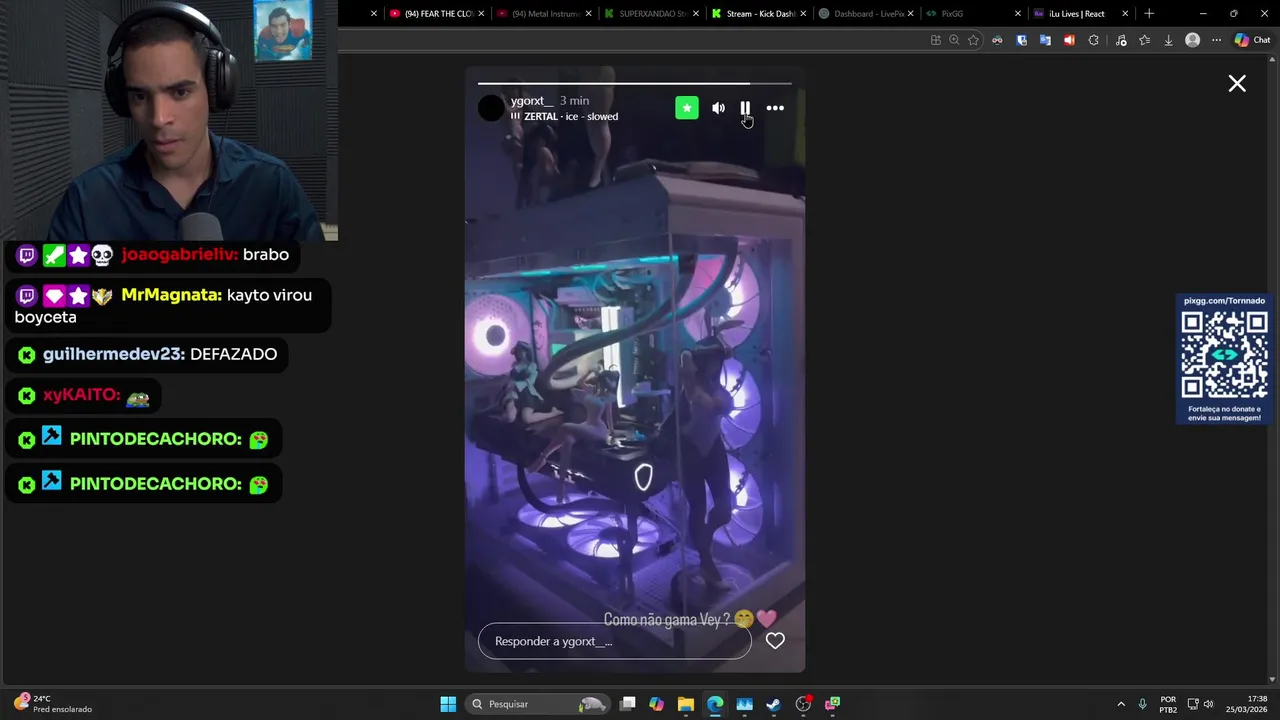
Task: Click the 'Responder a ygorxt__' reply field
Action: pos(614,641)
